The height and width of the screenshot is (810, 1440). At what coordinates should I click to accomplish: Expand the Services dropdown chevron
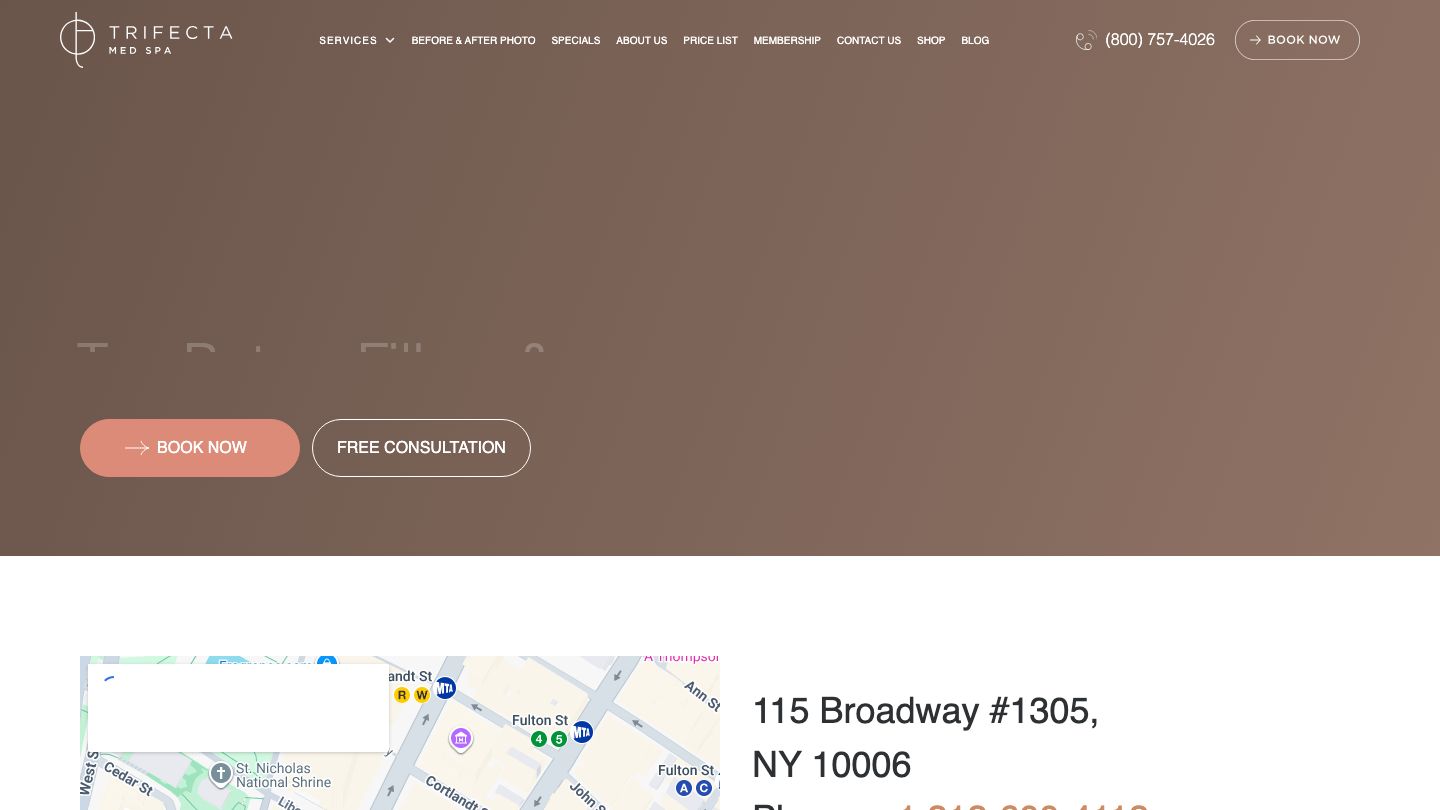pyautogui.click(x=390, y=40)
